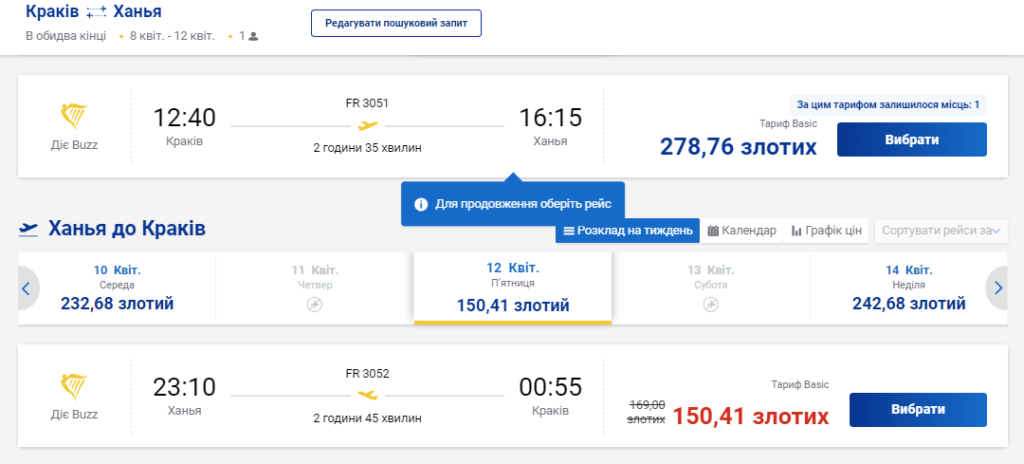This screenshot has width=1024, height=464.
Task: Click the 16:15 arrival time
Action: tap(551, 118)
